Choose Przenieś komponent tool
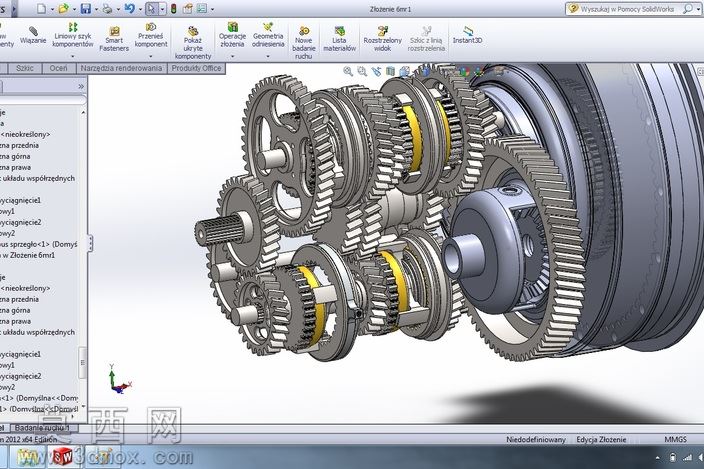Image resolution: width=704 pixels, height=469 pixels. (x=151, y=35)
